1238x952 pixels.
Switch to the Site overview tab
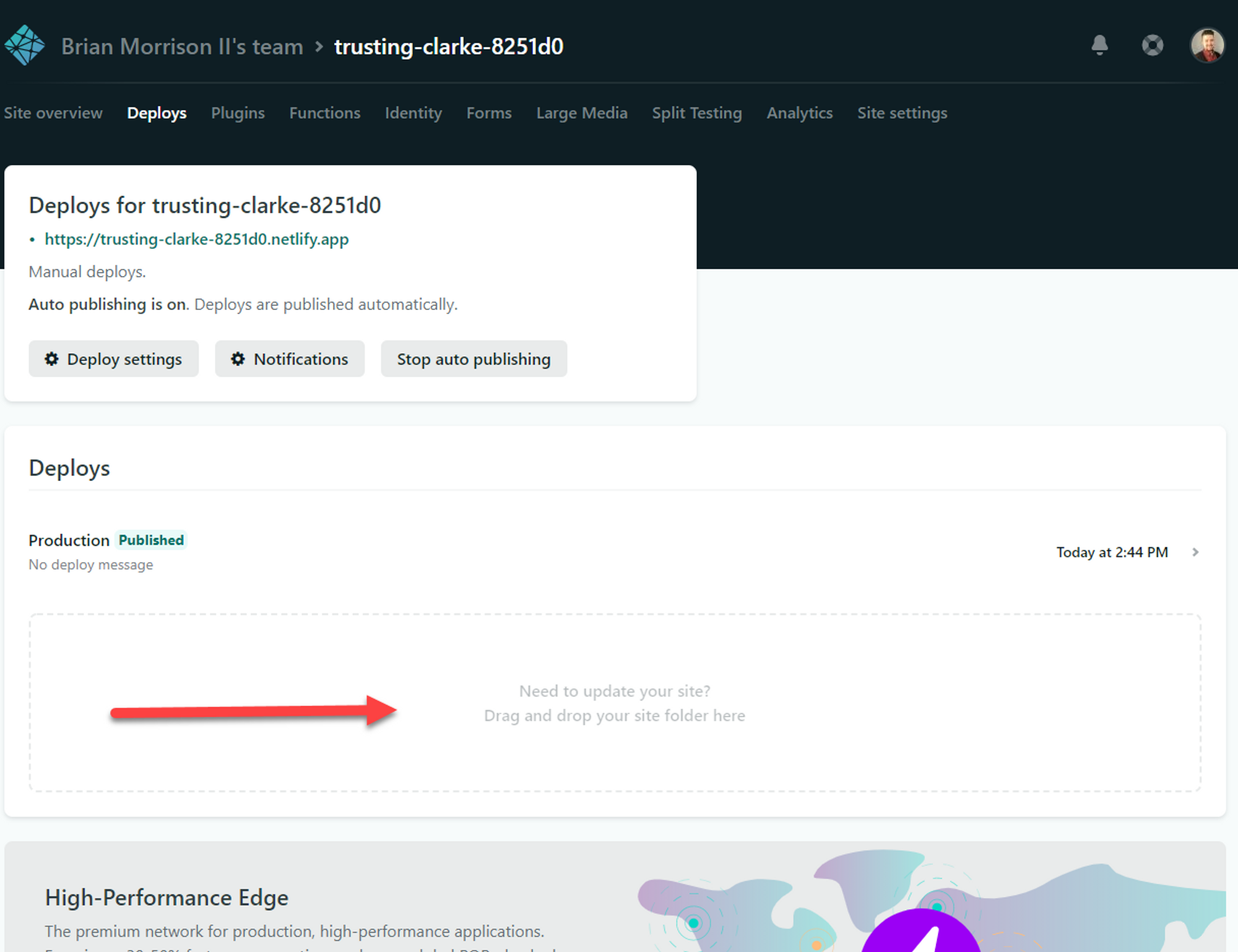[53, 113]
